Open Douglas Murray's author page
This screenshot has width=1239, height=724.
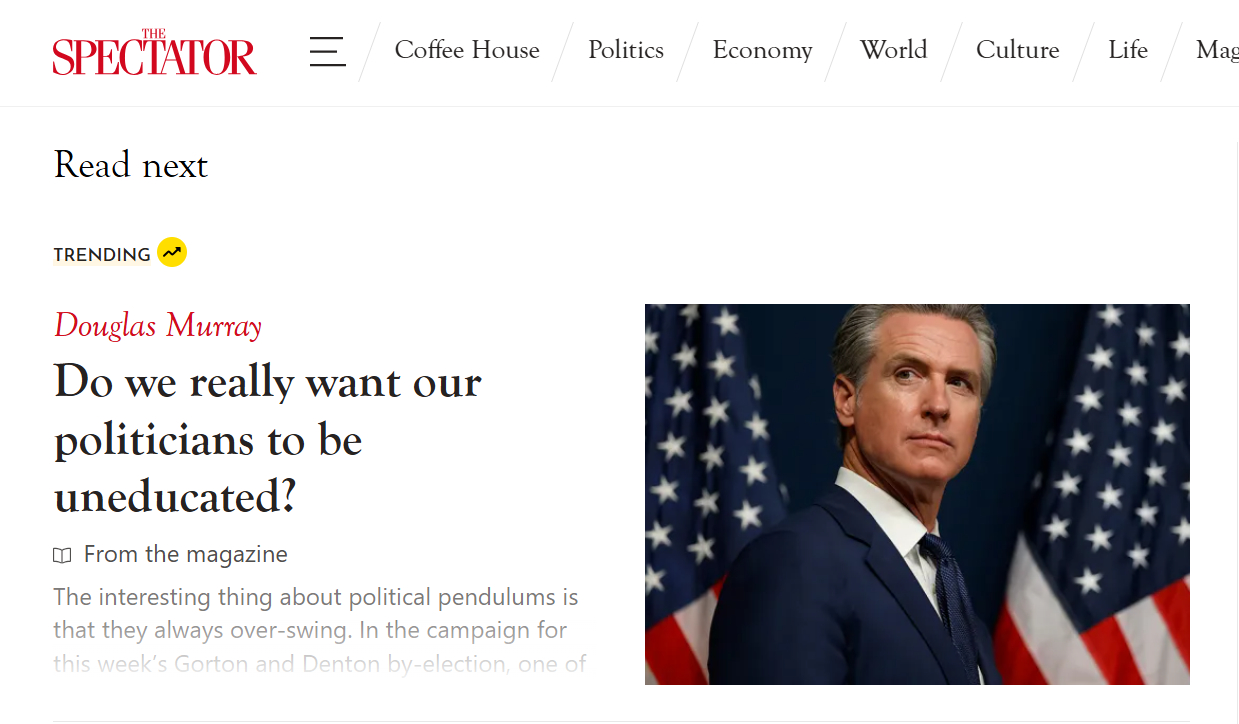pyautogui.click(x=158, y=326)
